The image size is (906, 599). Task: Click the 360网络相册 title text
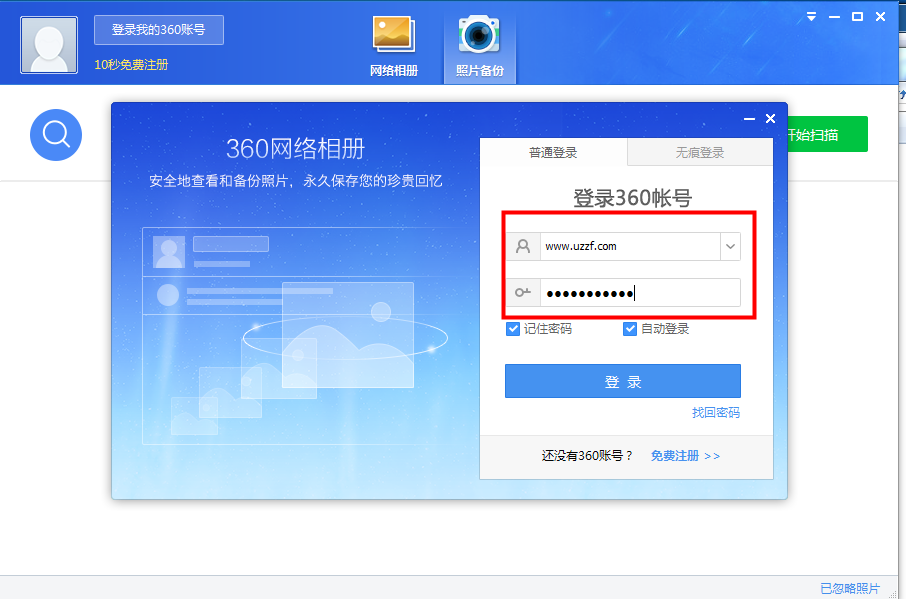[x=295, y=148]
